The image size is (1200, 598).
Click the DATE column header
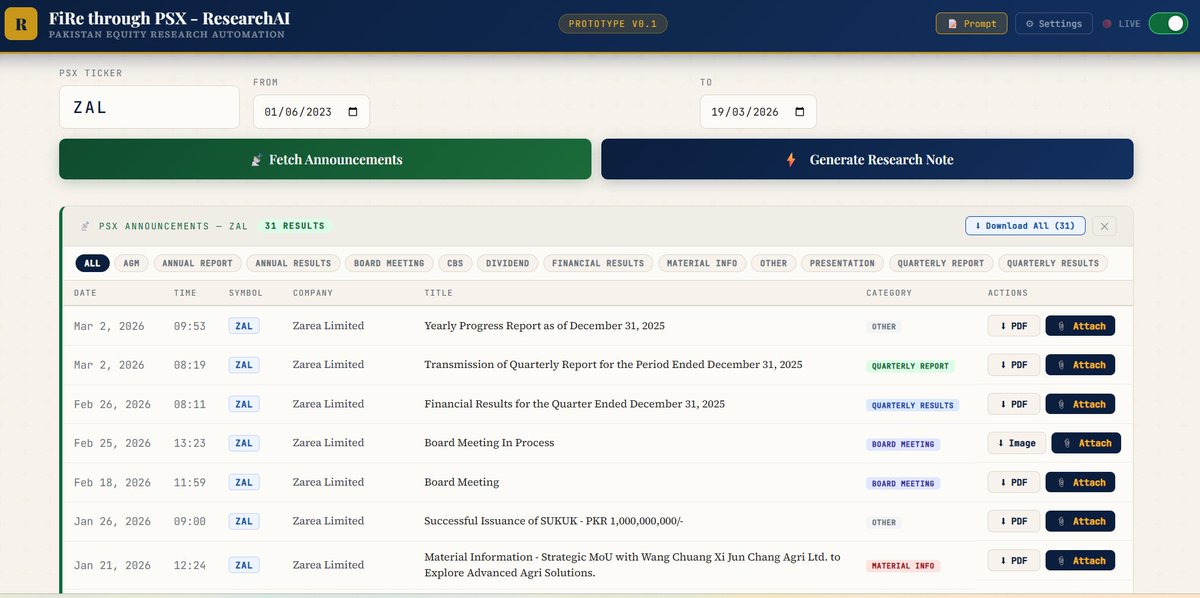[x=85, y=293]
